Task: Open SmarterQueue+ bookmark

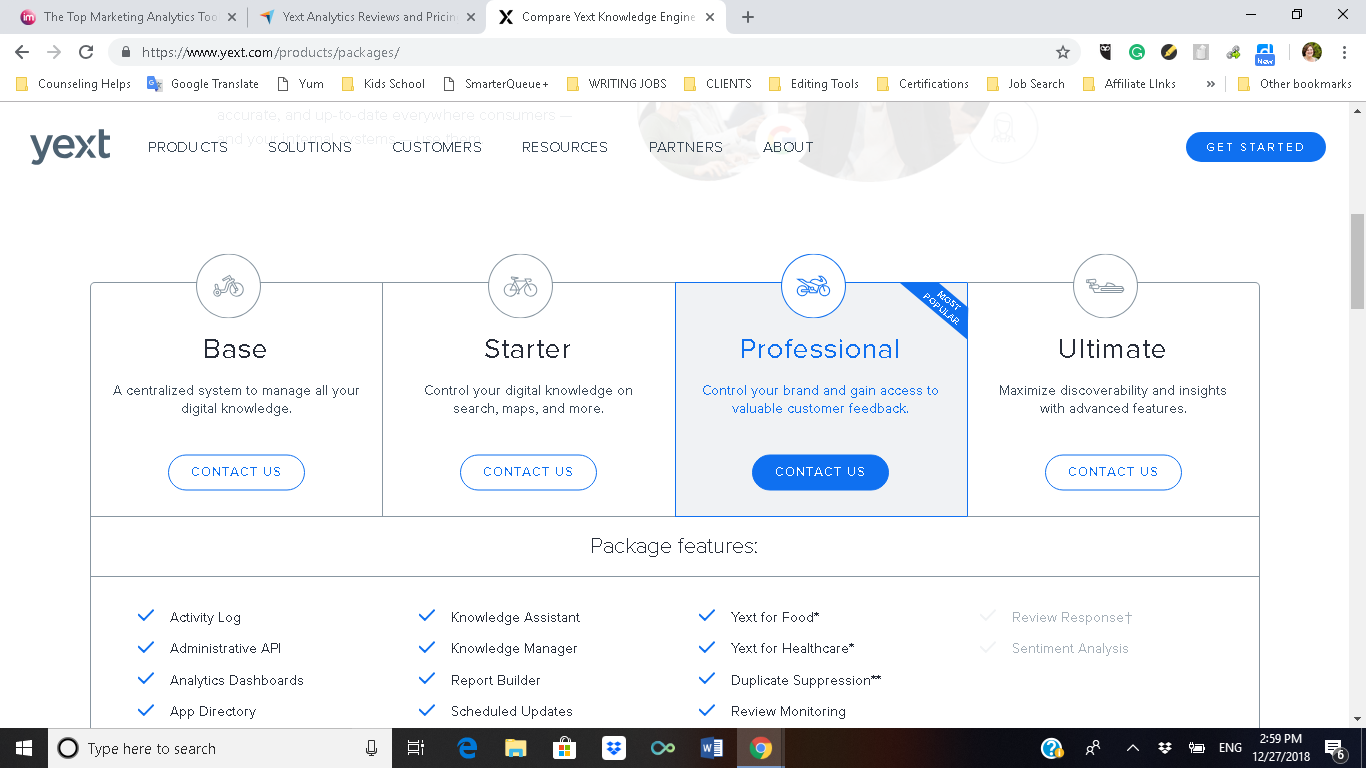Action: coord(496,84)
